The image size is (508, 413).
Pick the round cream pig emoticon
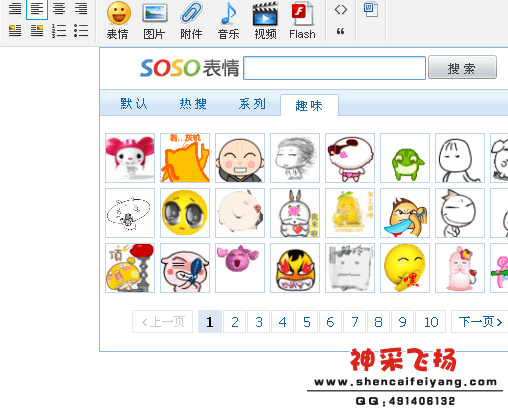tap(240, 213)
